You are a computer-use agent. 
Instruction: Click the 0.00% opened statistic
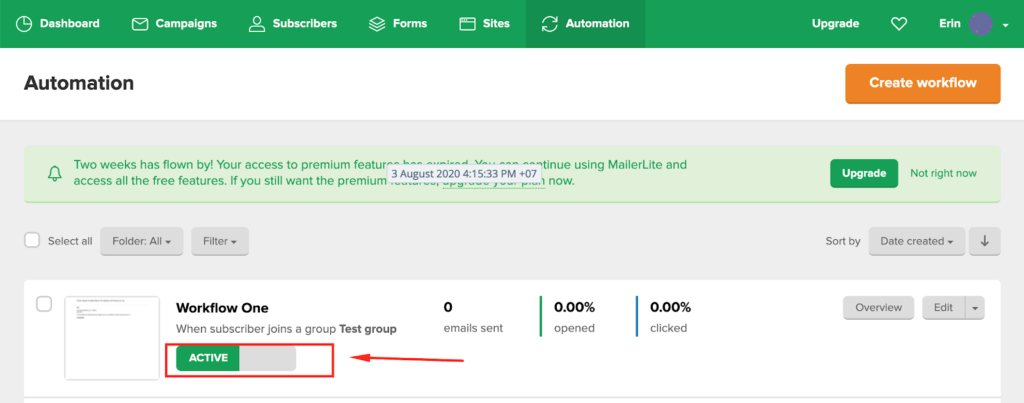[x=574, y=316]
